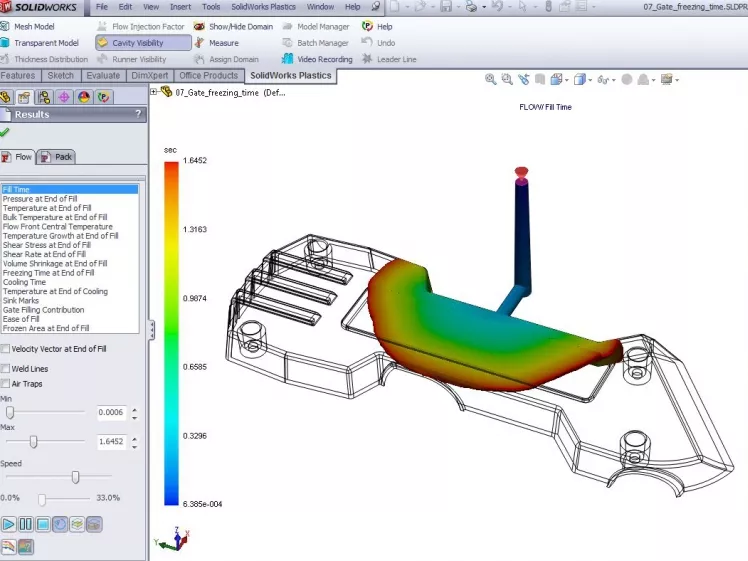Image resolution: width=748 pixels, height=561 pixels.
Task: Collapse the left panel using splitter handle
Action: click(x=152, y=330)
